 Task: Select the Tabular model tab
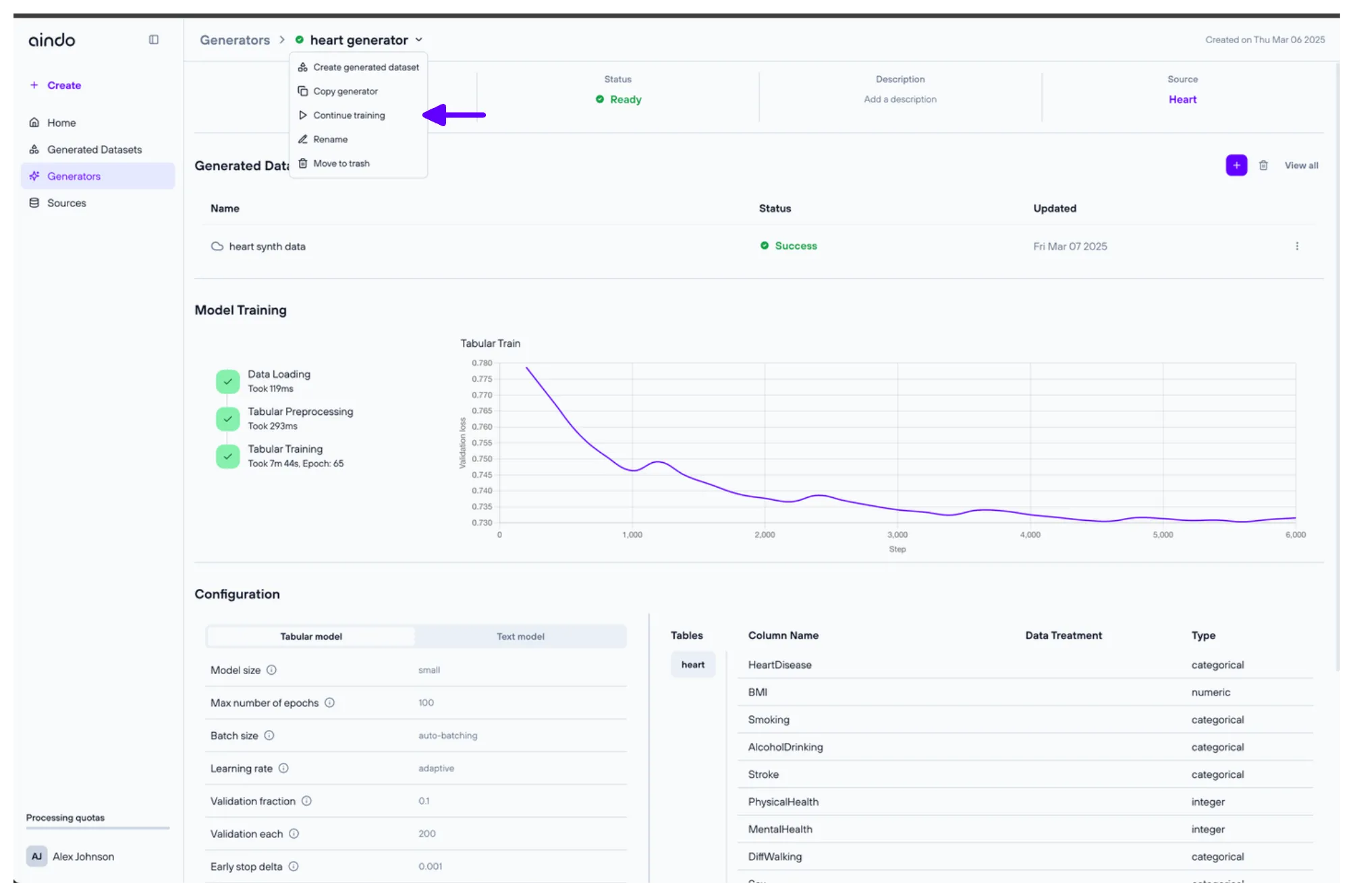[311, 636]
